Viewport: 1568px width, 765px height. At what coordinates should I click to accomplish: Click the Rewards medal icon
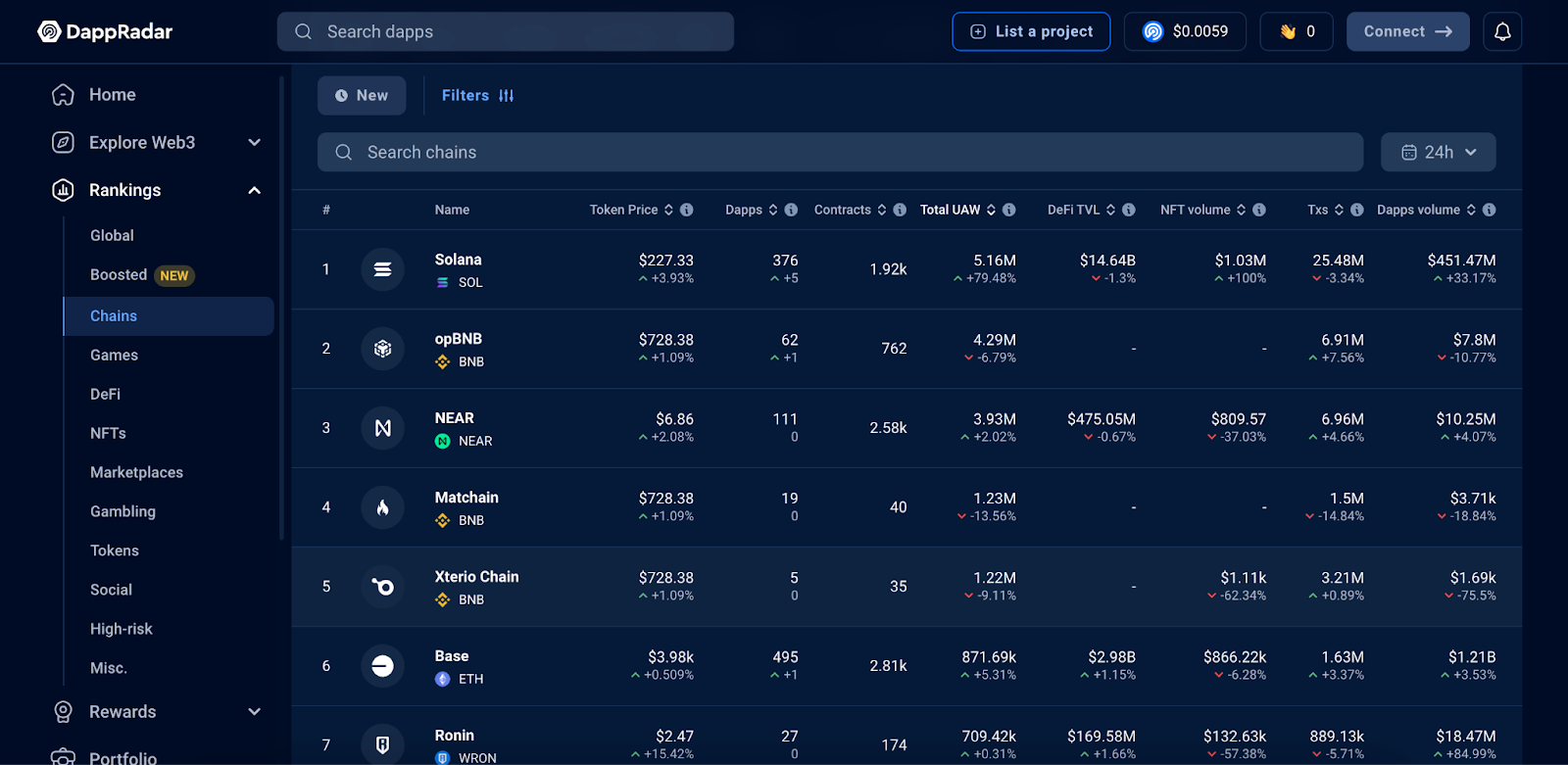click(x=63, y=712)
